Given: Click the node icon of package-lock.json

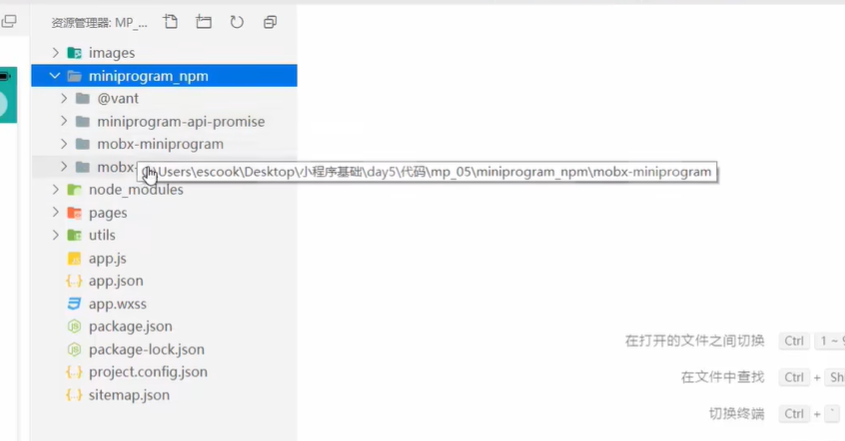Looking at the screenshot, I should click(74, 349).
